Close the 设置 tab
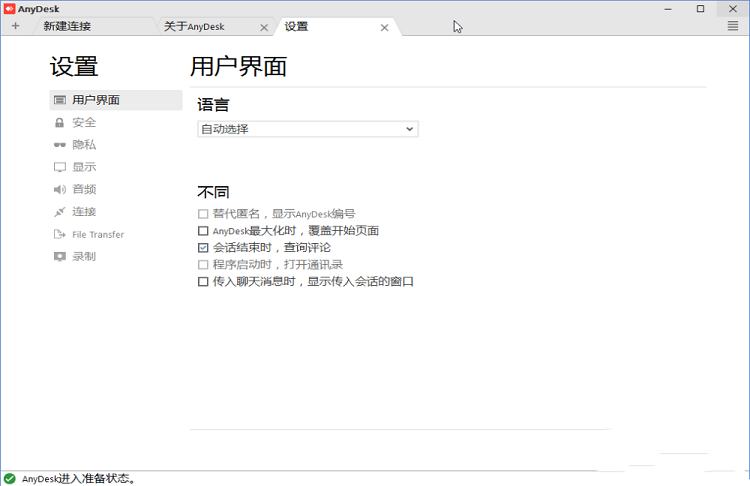Screen dimensions: 750x486 point(384,27)
